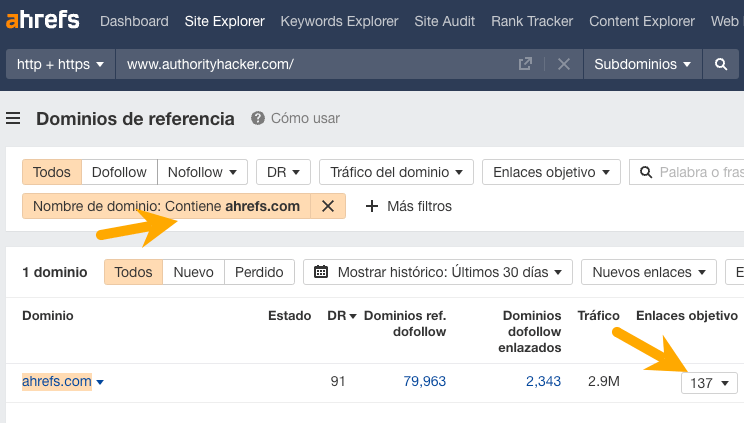Open the hamburger sidebar menu
Image resolution: width=744 pixels, height=423 pixels.
click(13, 118)
